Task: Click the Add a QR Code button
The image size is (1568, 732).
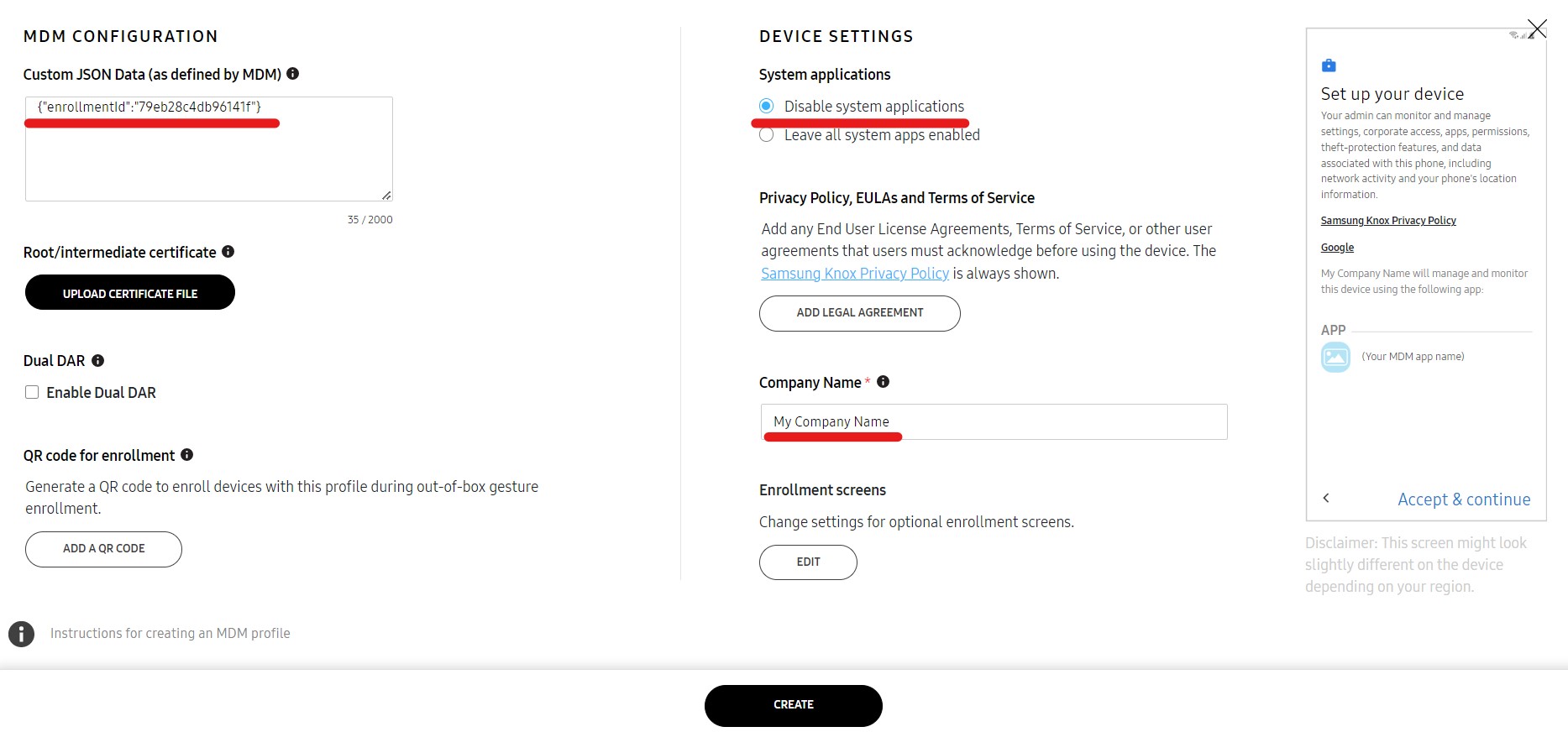Action: tap(103, 549)
